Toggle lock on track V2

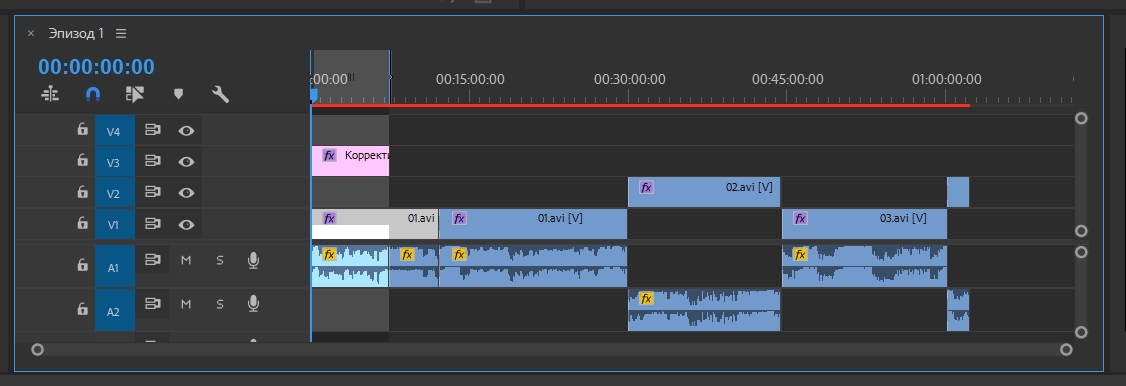(83, 192)
